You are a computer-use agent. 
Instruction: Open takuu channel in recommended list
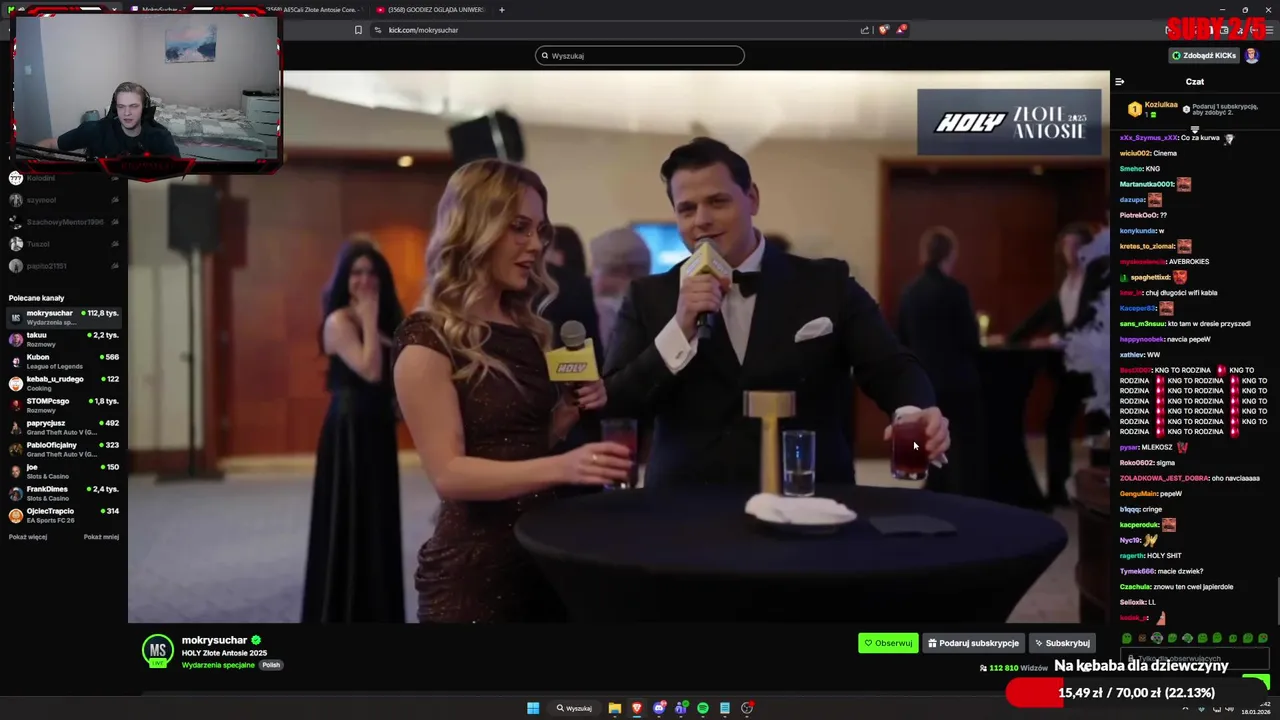click(x=64, y=339)
